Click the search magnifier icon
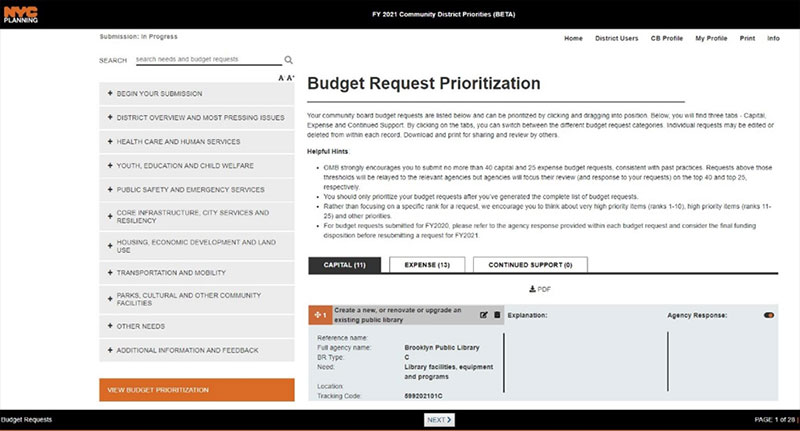Viewport: 800px width, 431px height. (288, 60)
